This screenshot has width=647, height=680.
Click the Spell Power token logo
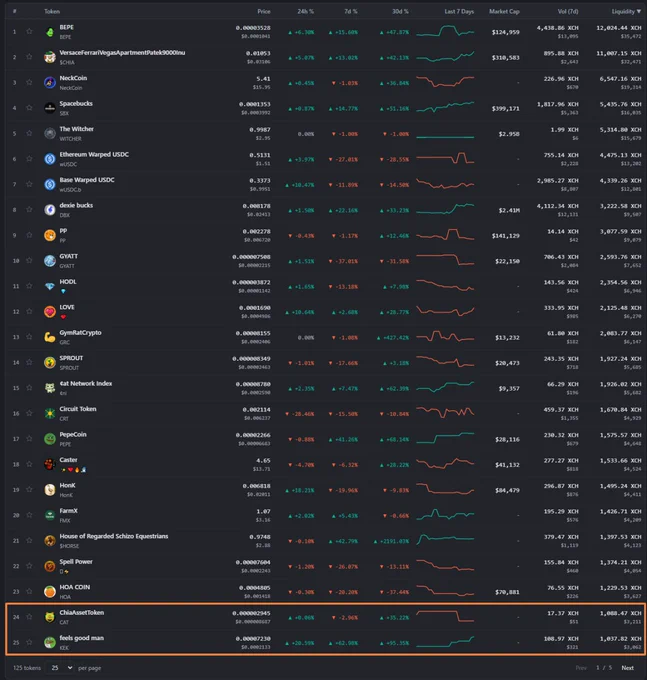[50, 566]
